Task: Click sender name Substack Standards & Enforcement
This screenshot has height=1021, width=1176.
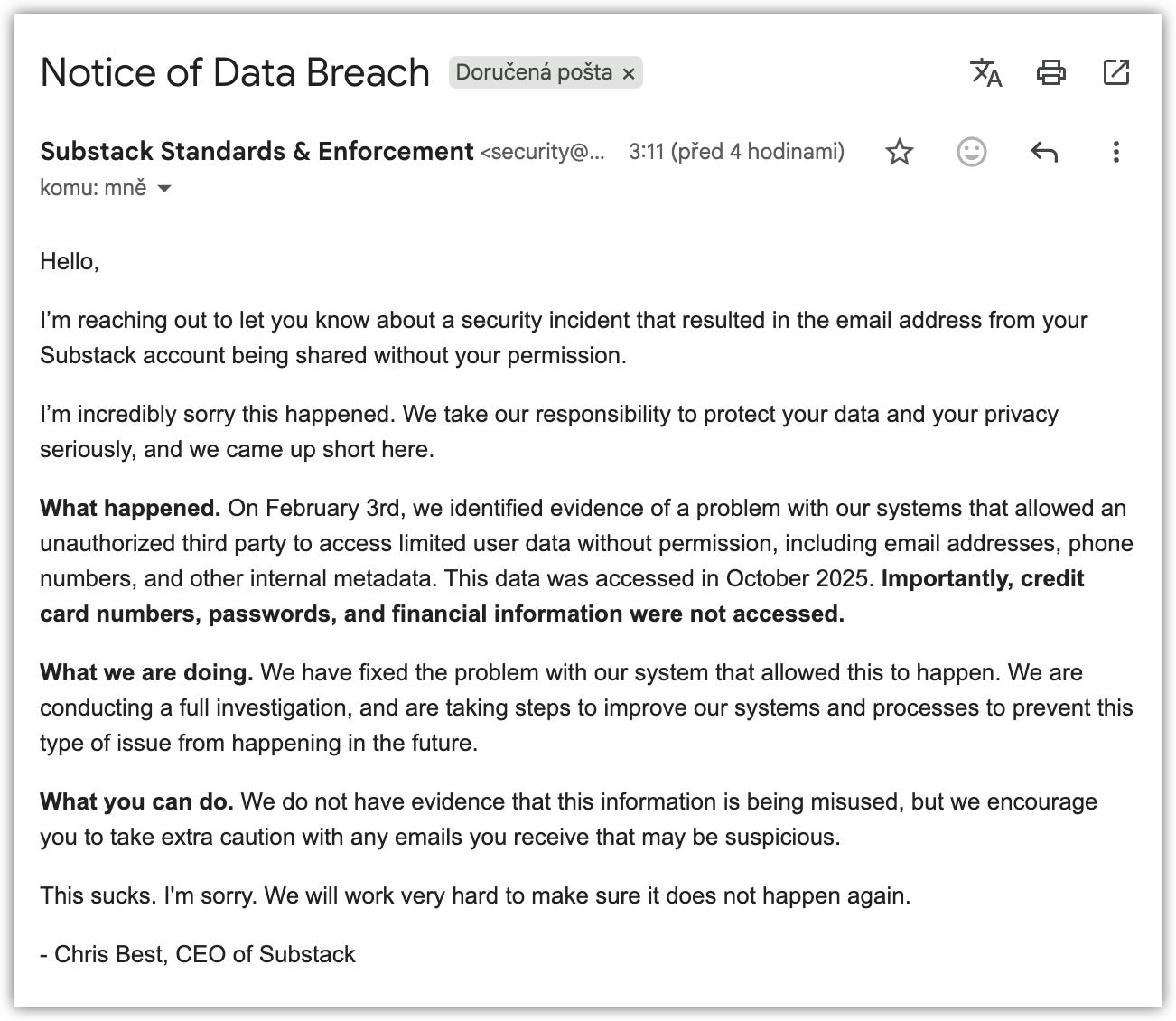Action: 257,151
